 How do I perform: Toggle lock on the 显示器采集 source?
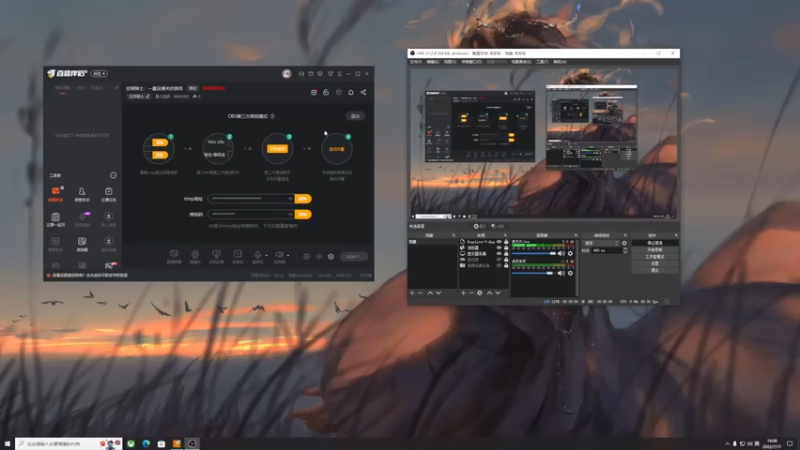506,254
